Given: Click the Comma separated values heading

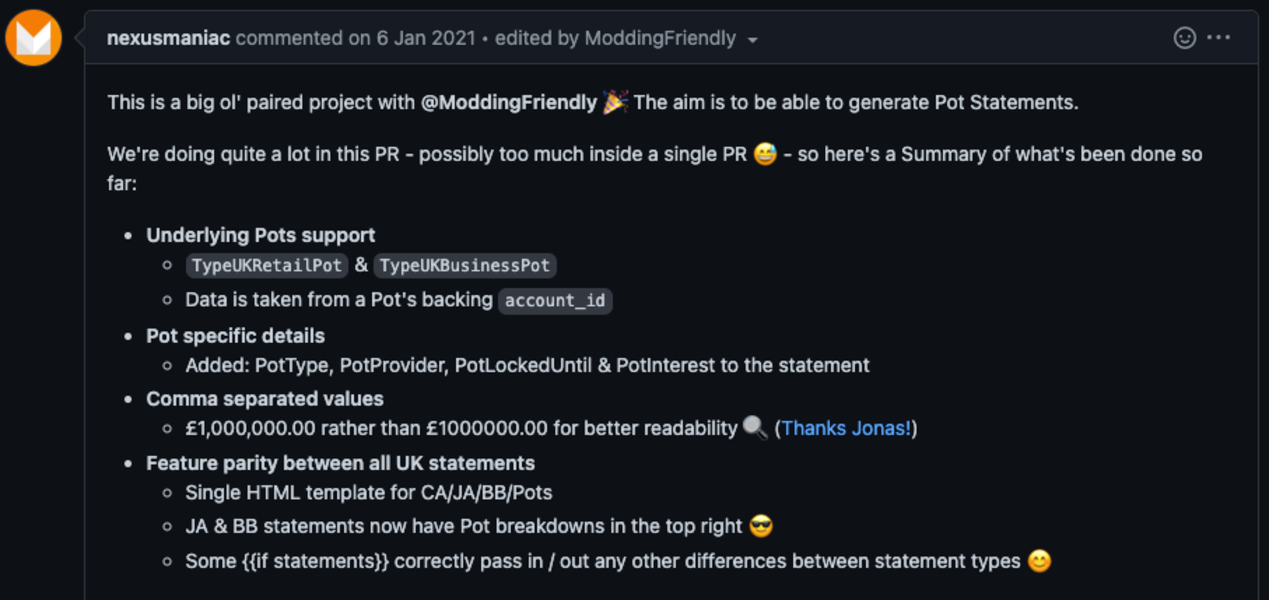Looking at the screenshot, I should click(x=265, y=398).
